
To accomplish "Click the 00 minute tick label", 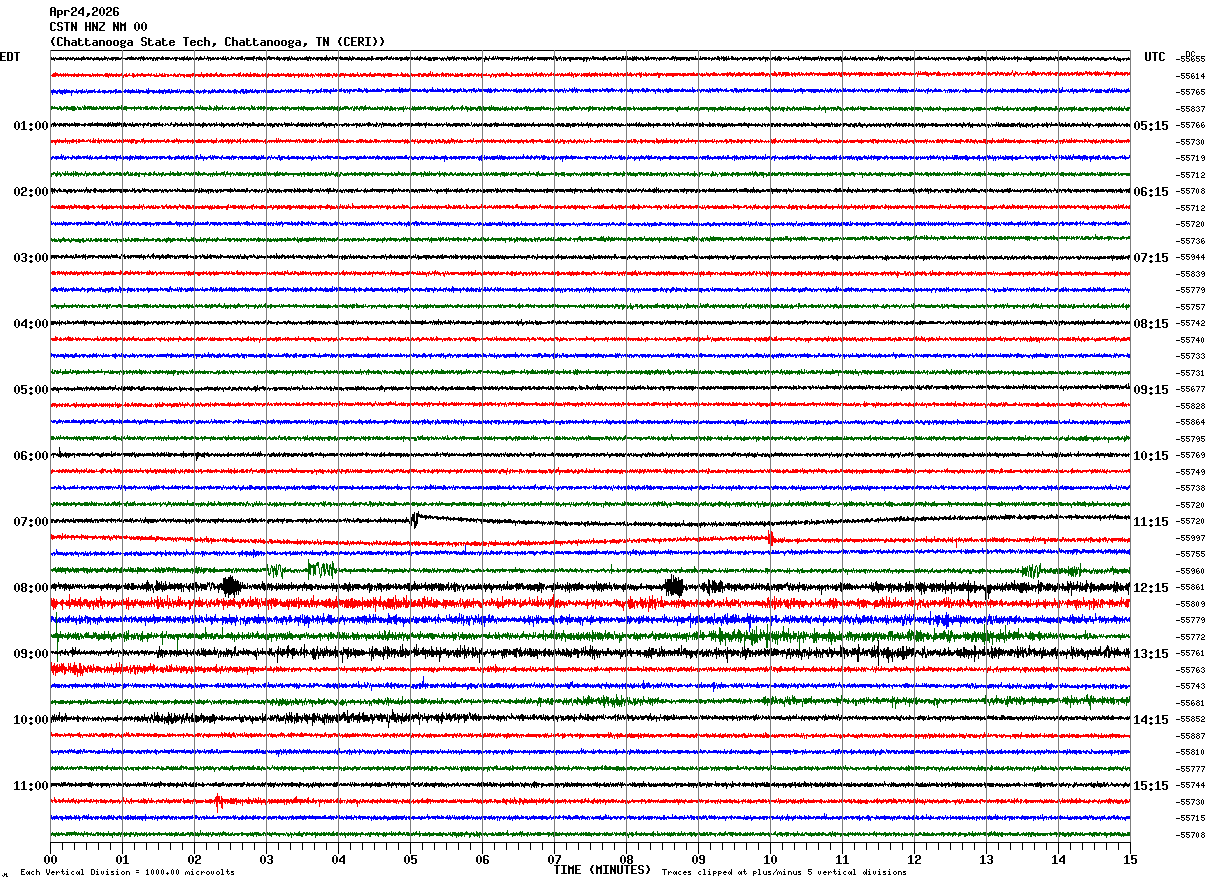I will [50, 859].
